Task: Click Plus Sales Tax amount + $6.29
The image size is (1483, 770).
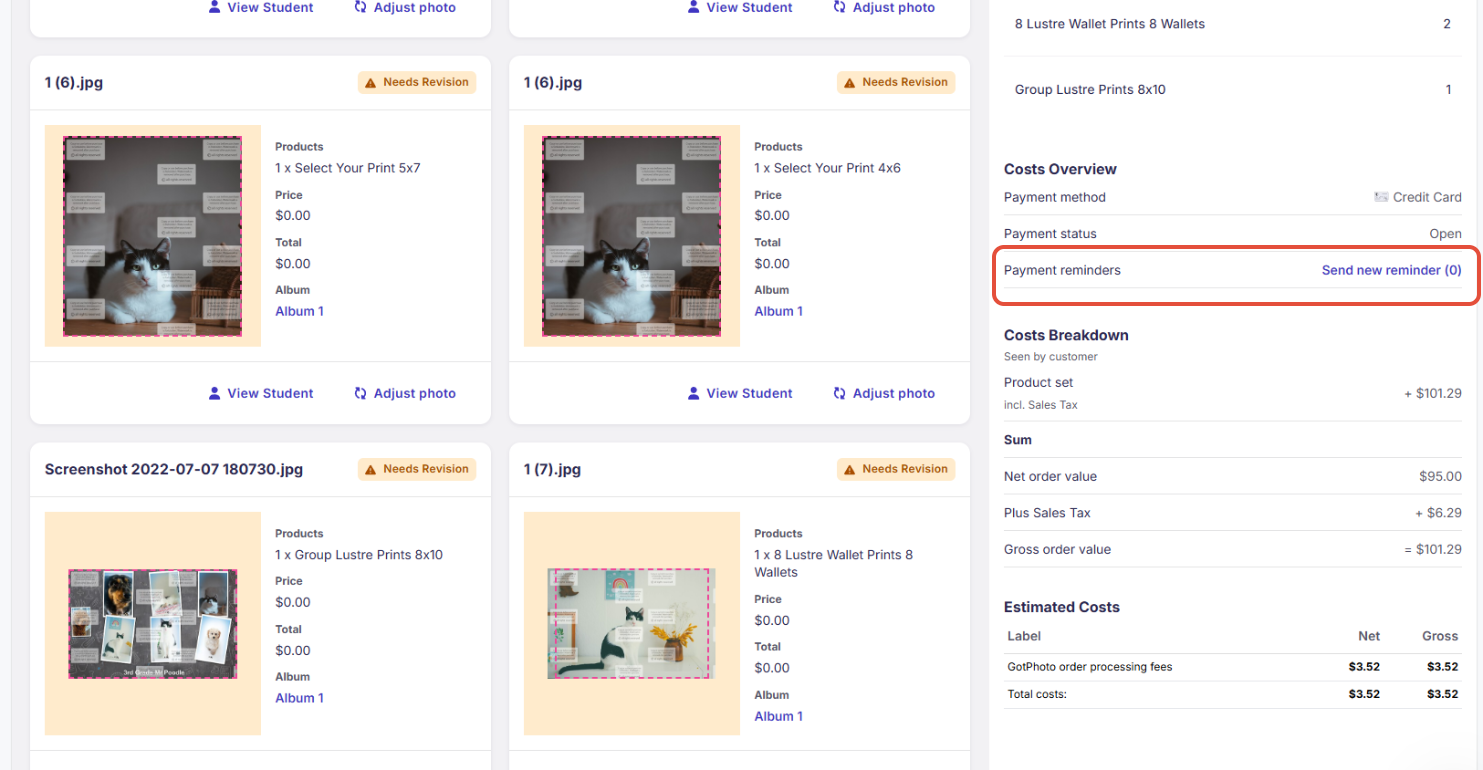Action: (x=1438, y=513)
